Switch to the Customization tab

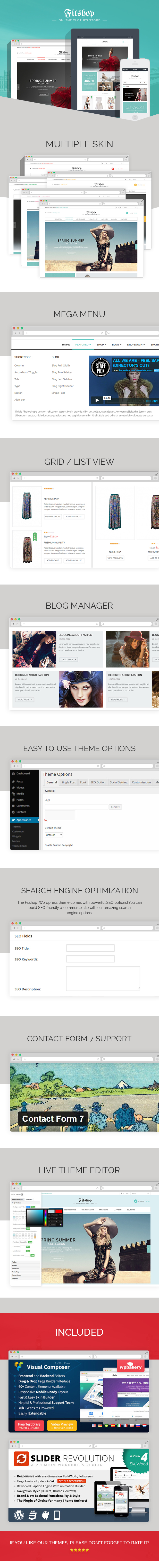[141, 782]
